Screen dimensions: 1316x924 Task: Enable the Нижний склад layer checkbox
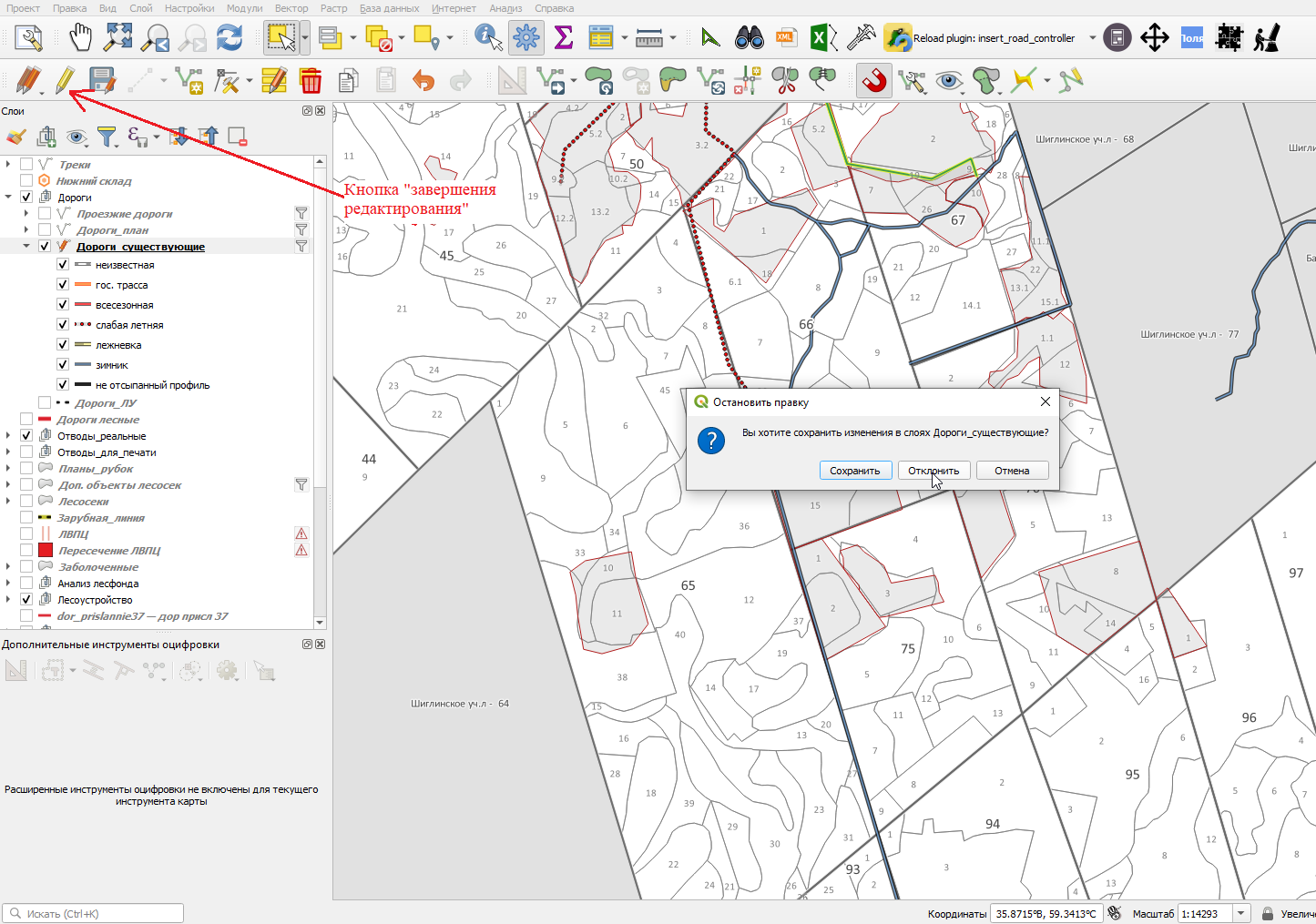(26, 181)
